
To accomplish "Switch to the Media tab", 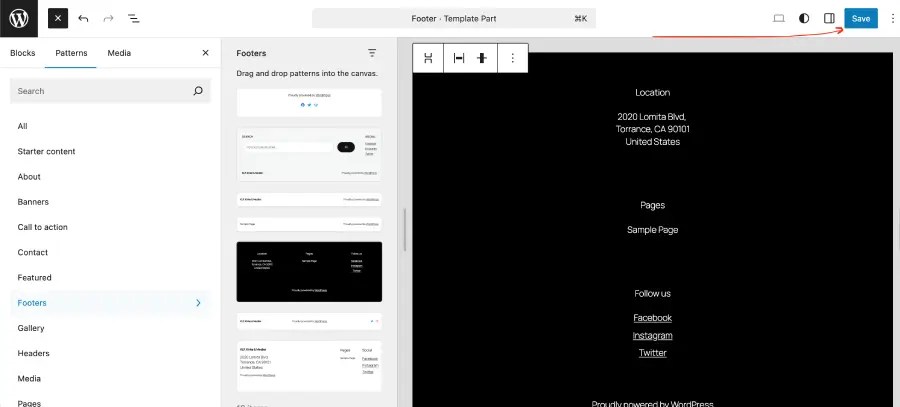I will point(119,52).
